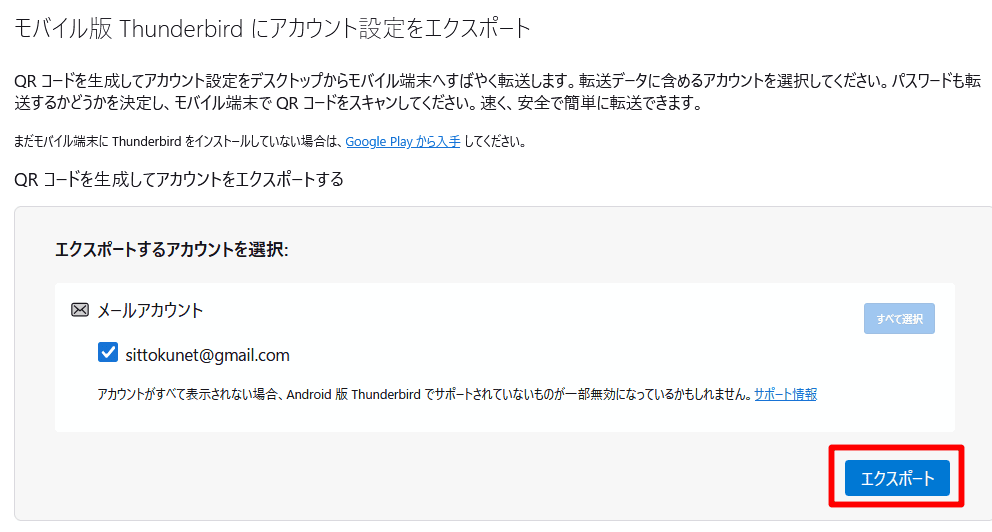Screen dimensions: 992x532
Task: Click the まだモバイル端末に install note text
Action: (178, 142)
